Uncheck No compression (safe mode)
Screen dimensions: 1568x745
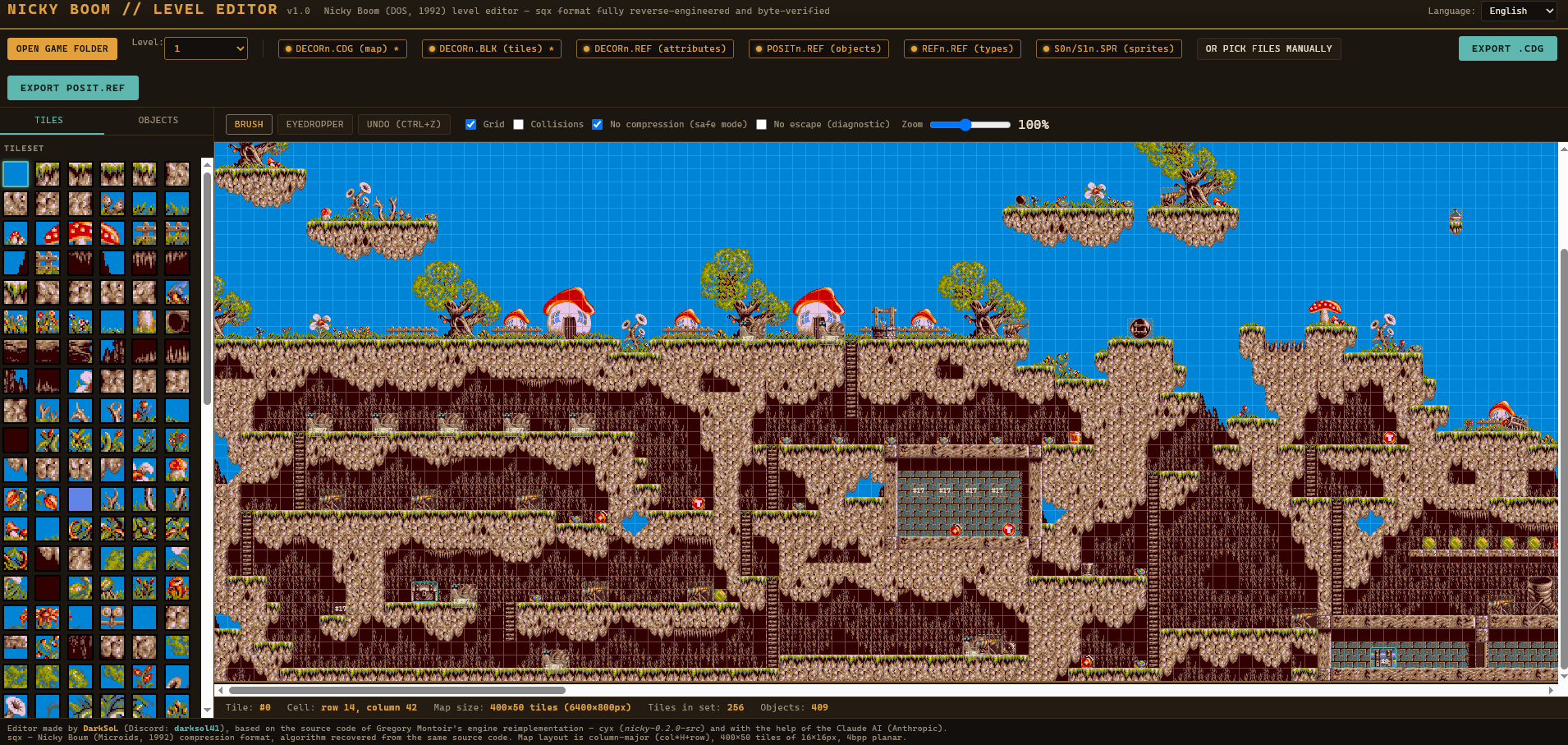[597, 125]
